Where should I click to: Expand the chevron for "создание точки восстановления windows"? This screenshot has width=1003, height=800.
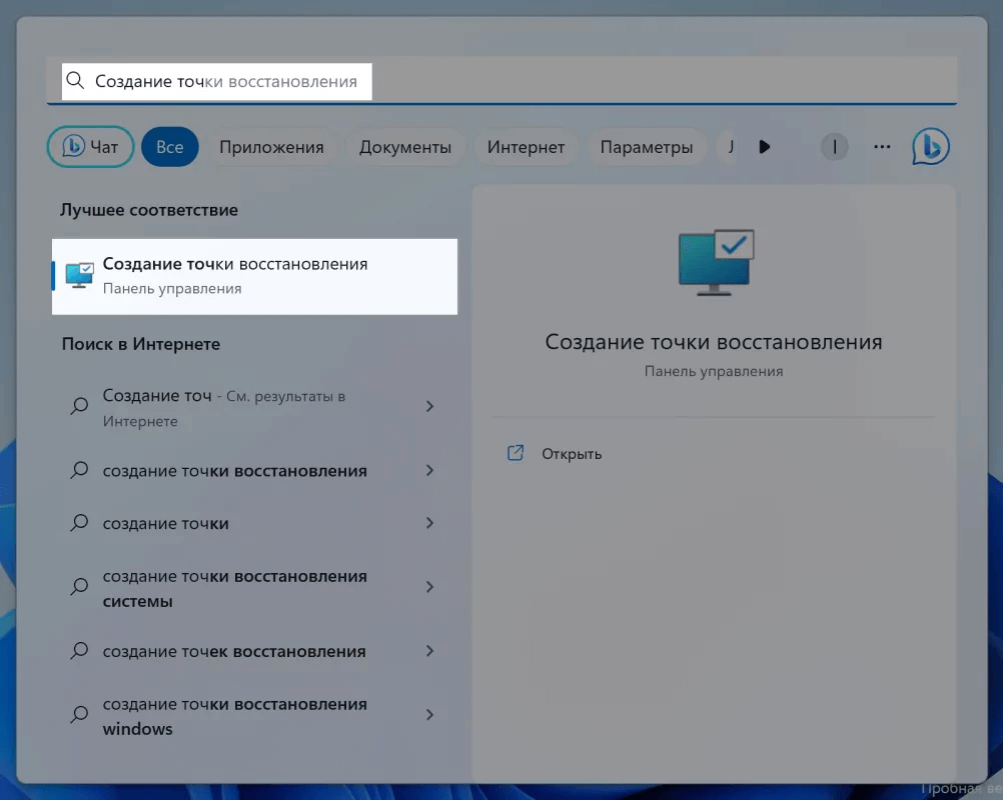[x=430, y=715]
